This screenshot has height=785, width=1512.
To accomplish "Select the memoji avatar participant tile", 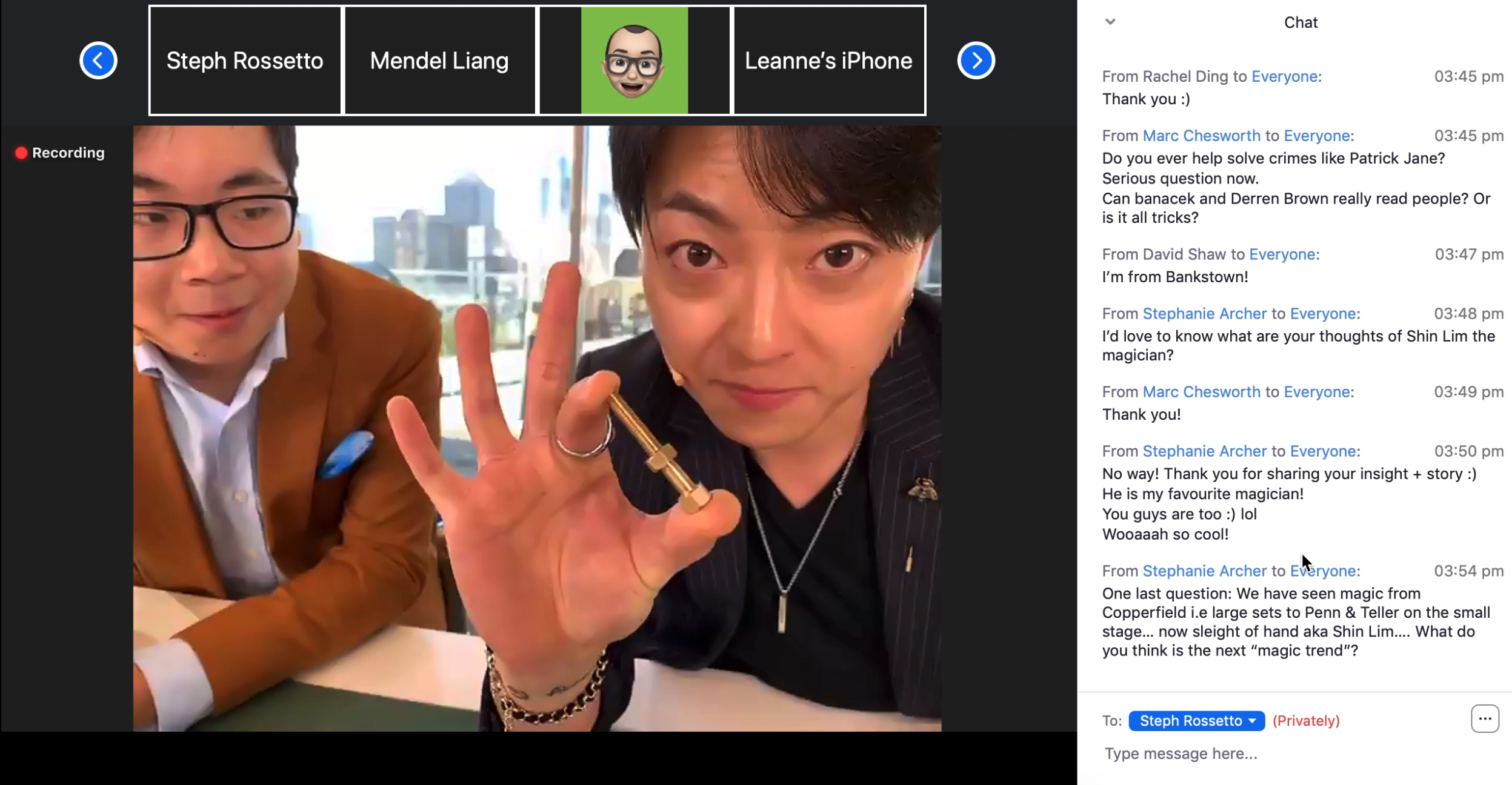I will point(634,61).
